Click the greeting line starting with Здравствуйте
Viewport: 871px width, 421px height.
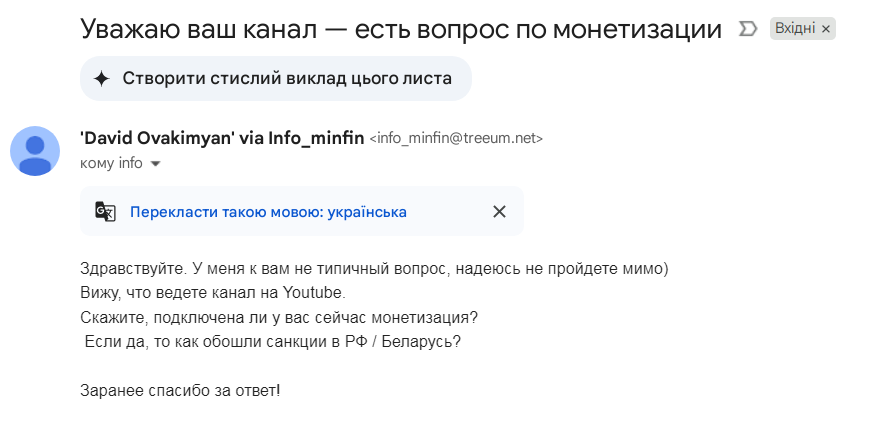[x=375, y=269]
